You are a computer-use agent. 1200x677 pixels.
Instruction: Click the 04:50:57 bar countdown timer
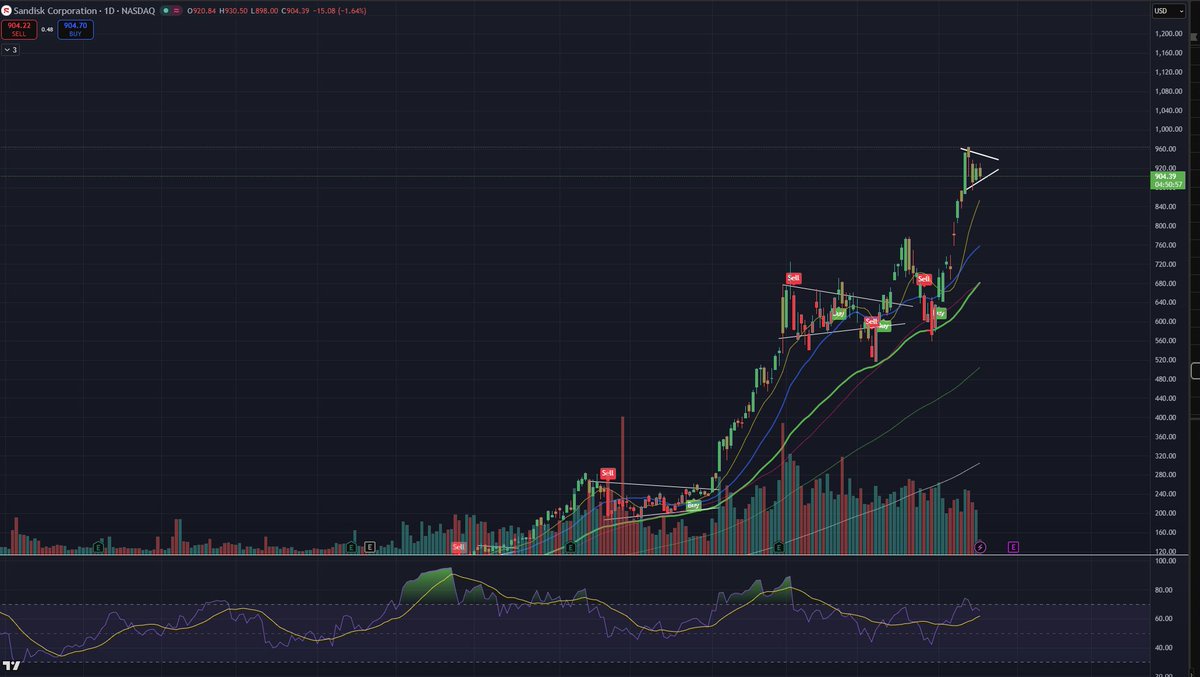pos(1168,185)
